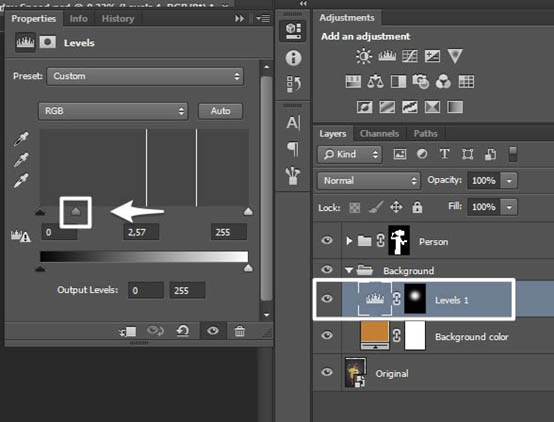Switch to the Channels tab
The width and height of the screenshot is (554, 422).
379,134
